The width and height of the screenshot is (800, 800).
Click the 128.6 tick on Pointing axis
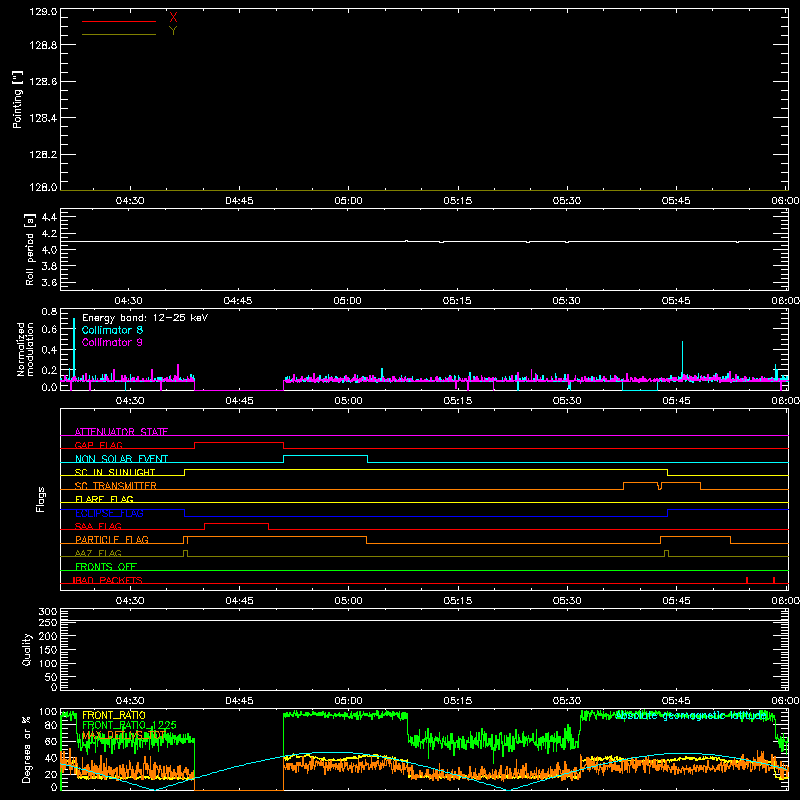43,82
